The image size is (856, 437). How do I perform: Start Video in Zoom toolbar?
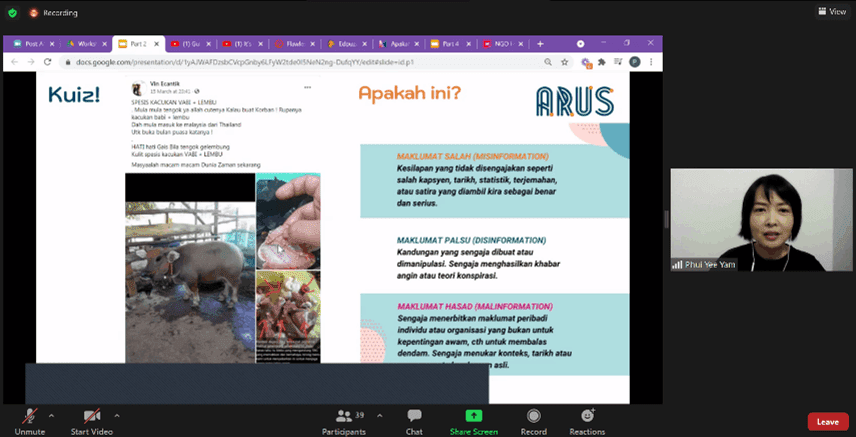coord(92,422)
